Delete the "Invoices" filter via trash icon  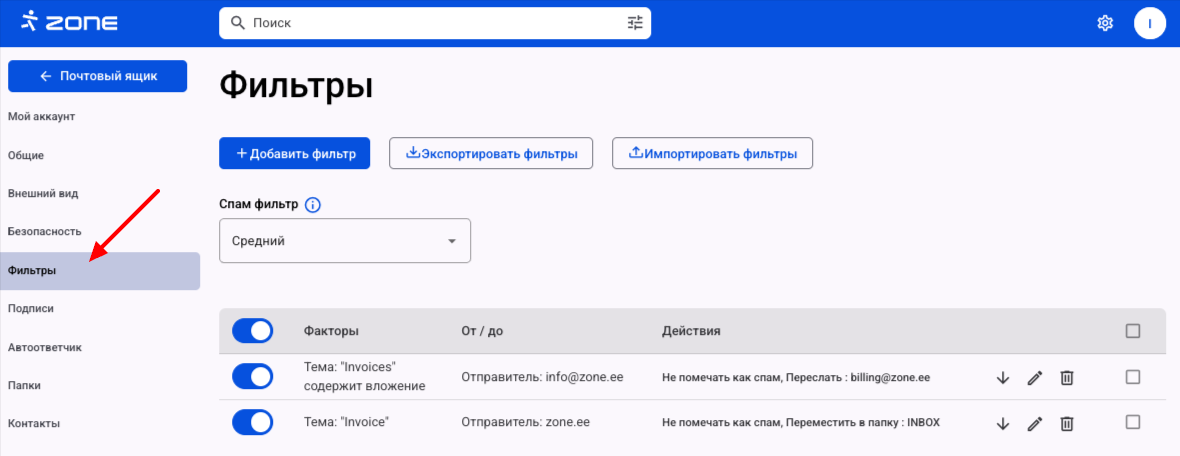coord(1067,378)
